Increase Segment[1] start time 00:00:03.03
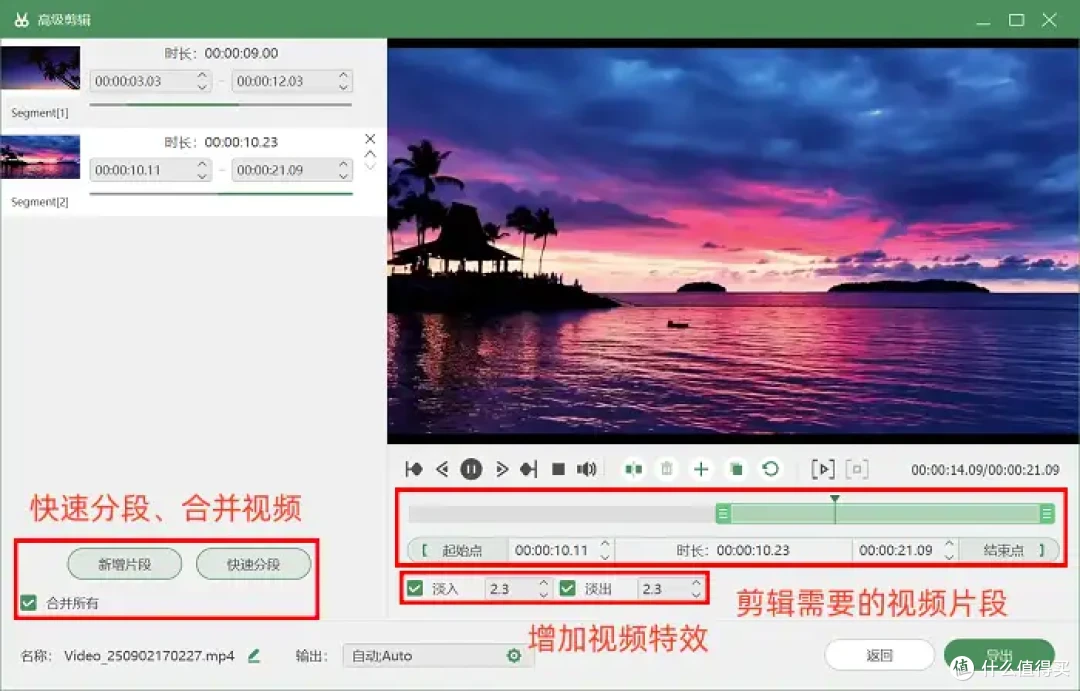 tap(202, 75)
